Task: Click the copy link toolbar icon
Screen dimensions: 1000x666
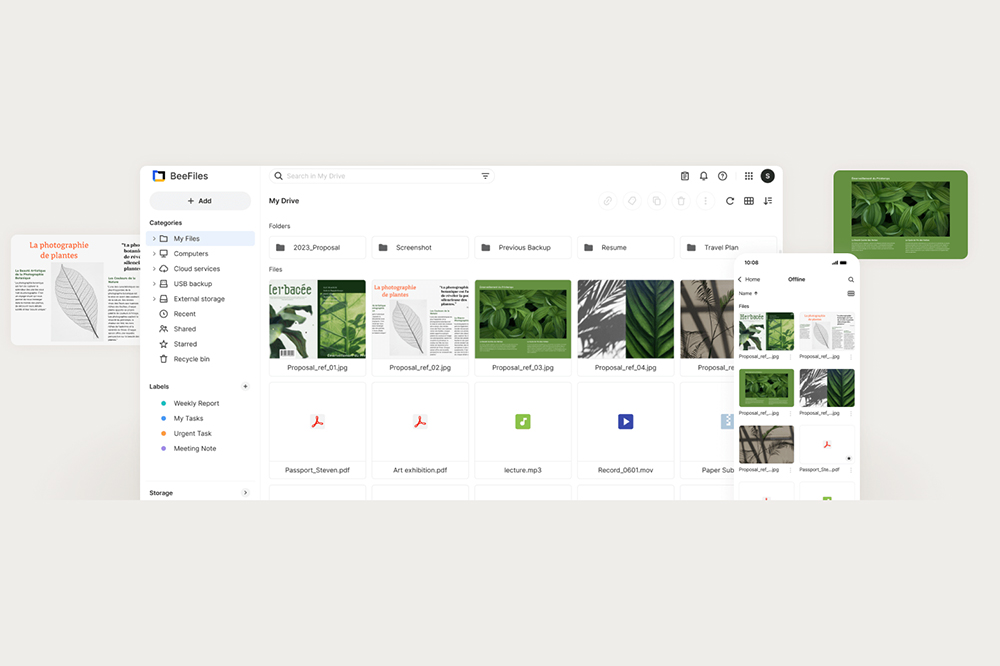Action: pyautogui.click(x=608, y=201)
